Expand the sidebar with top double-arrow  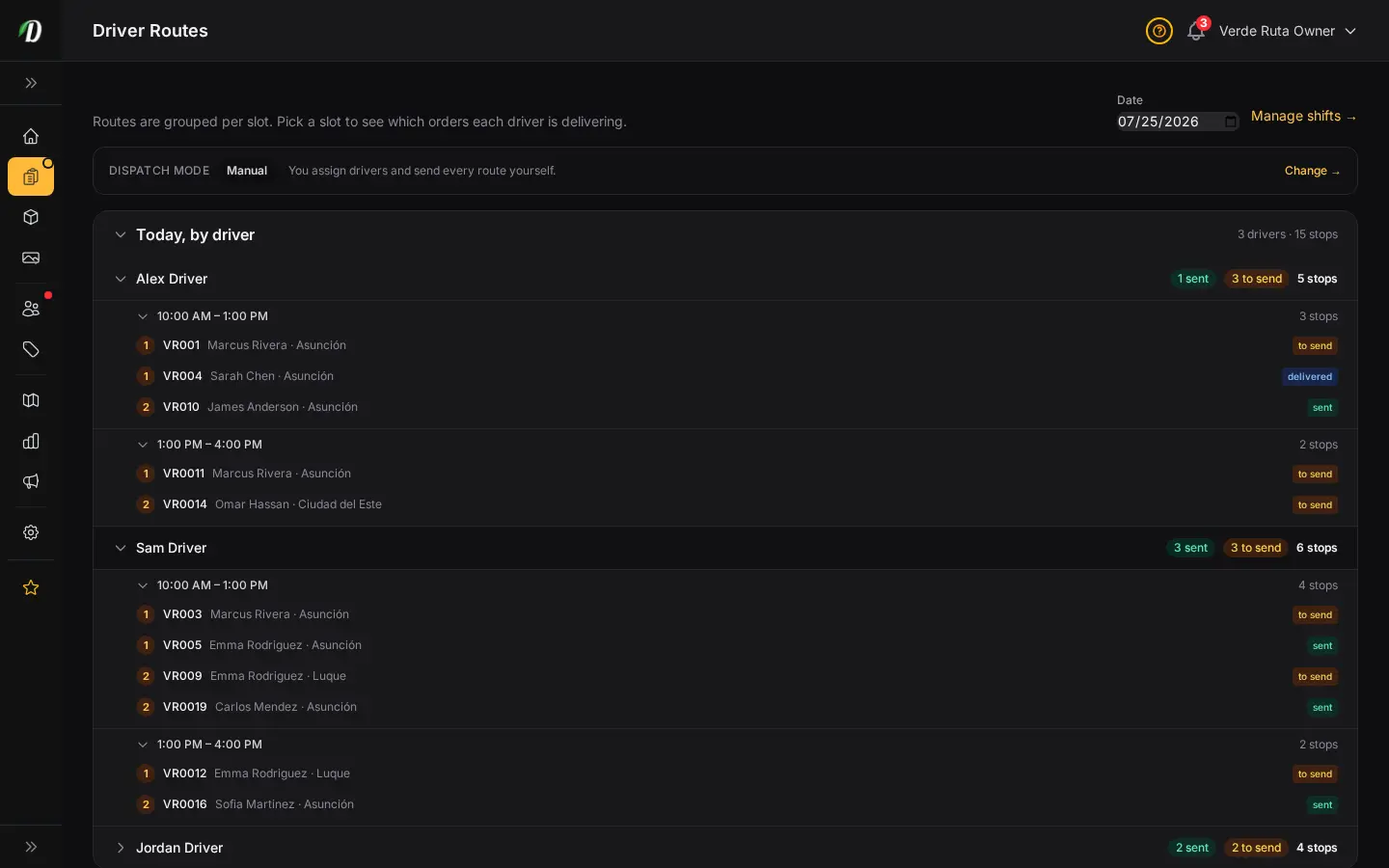[31, 83]
